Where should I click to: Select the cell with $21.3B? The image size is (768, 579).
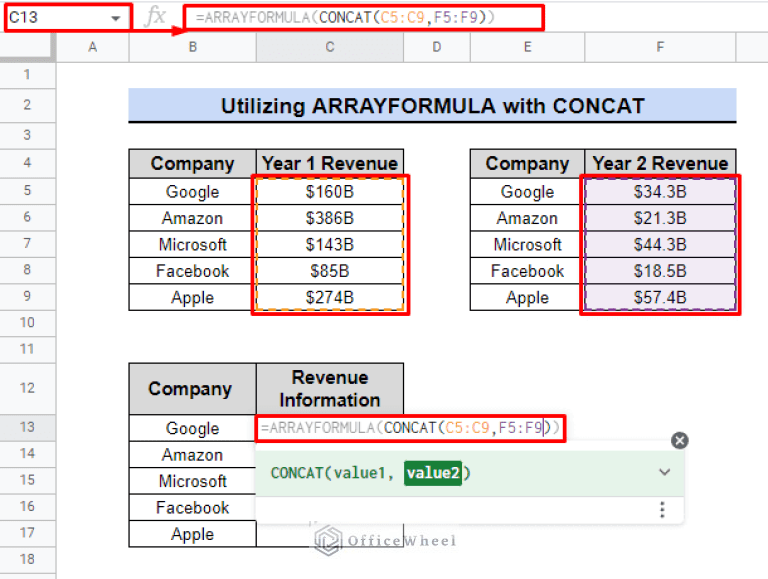pyautogui.click(x=660, y=218)
